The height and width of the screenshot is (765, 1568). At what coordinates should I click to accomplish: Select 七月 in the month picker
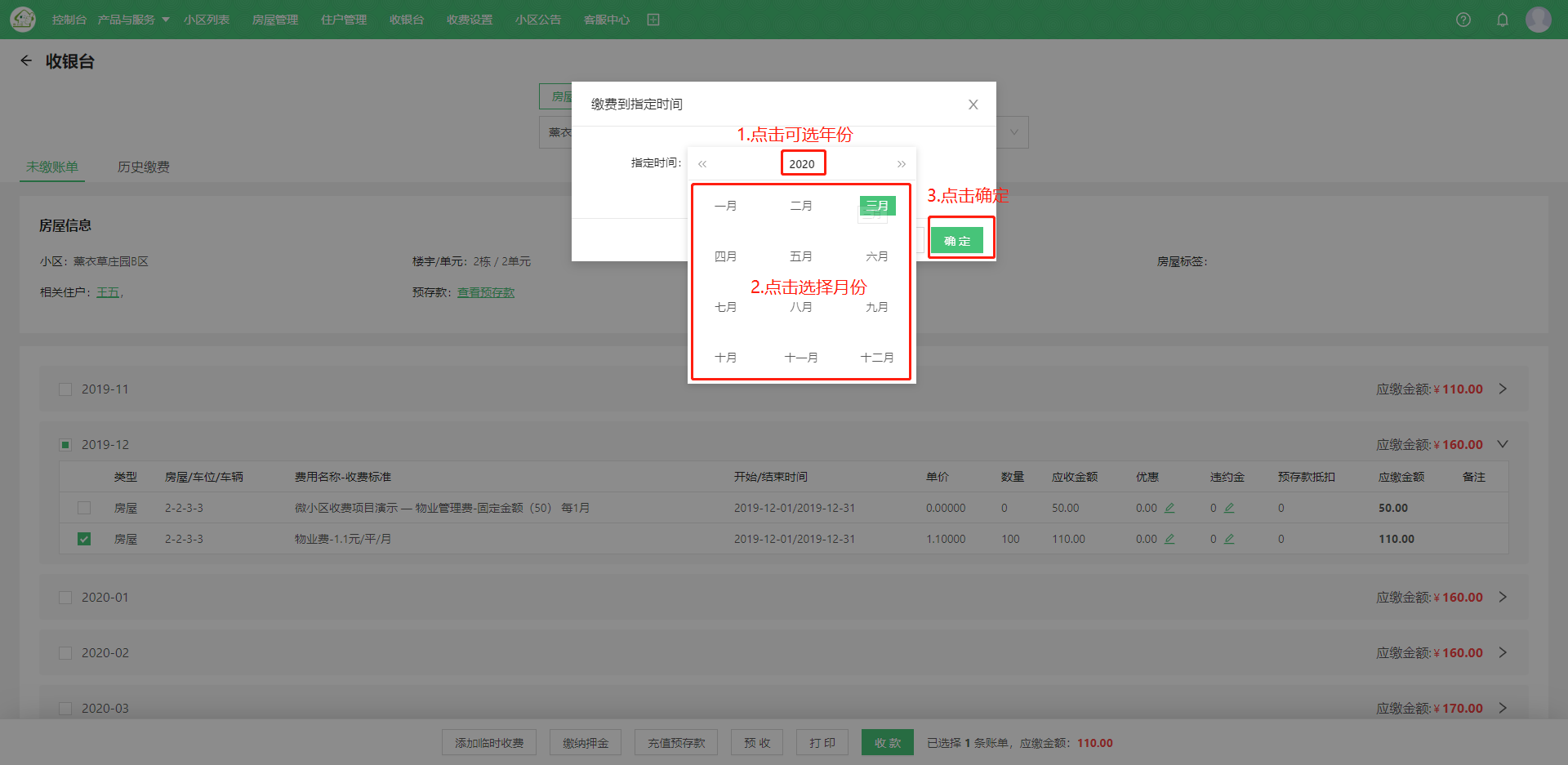click(726, 307)
